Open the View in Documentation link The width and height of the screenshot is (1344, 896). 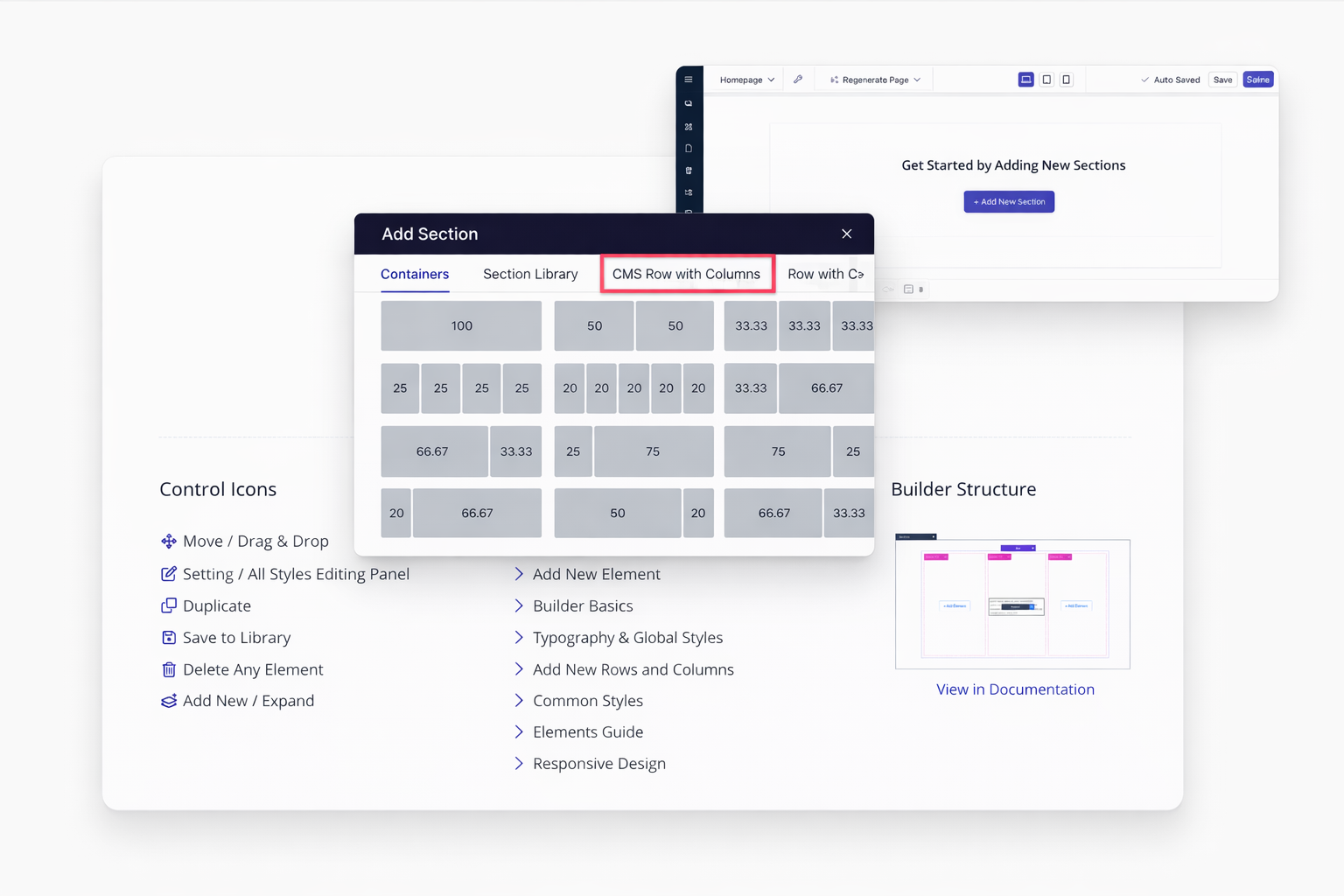coord(1015,689)
